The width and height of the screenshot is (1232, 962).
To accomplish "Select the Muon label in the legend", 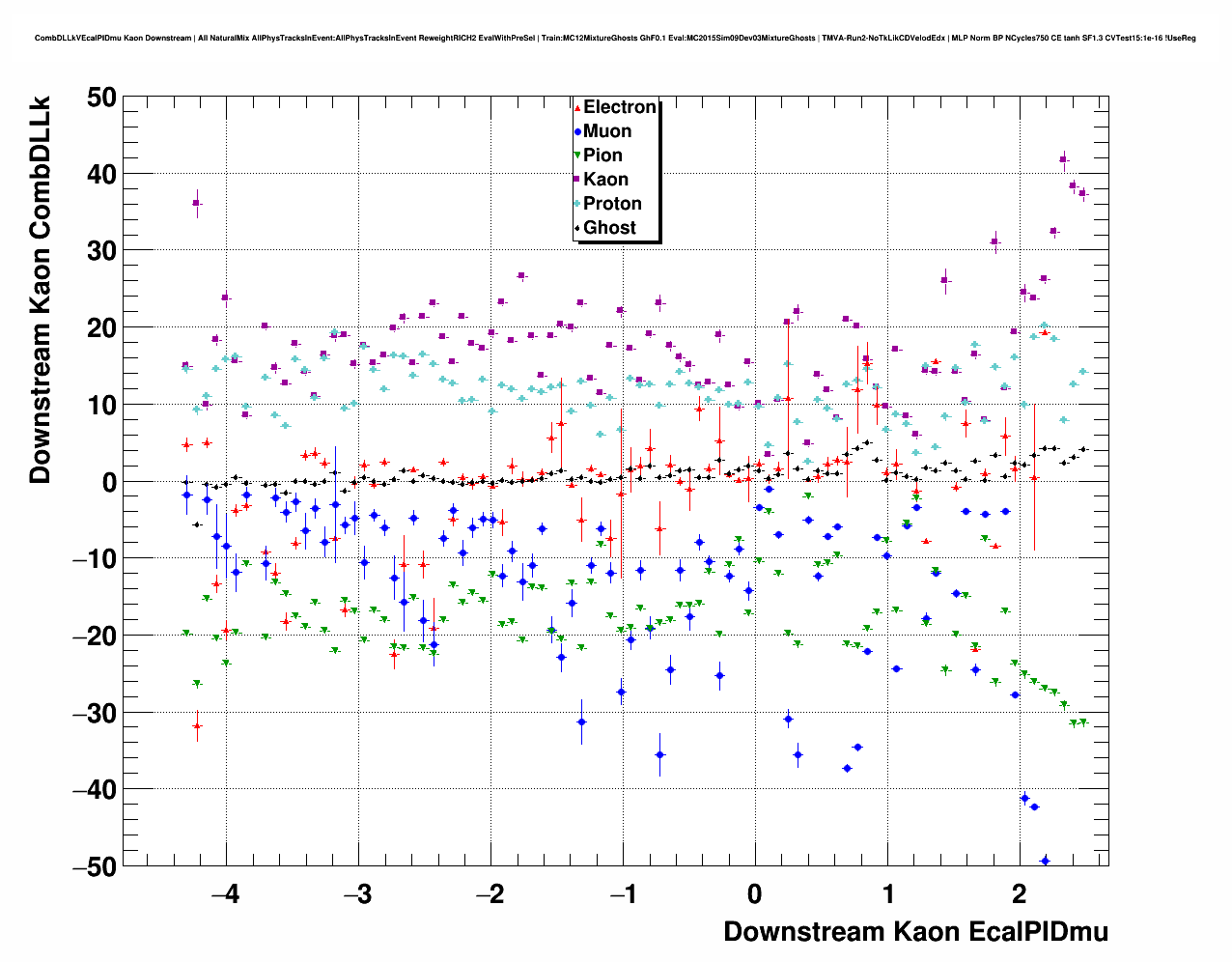I will click(607, 131).
